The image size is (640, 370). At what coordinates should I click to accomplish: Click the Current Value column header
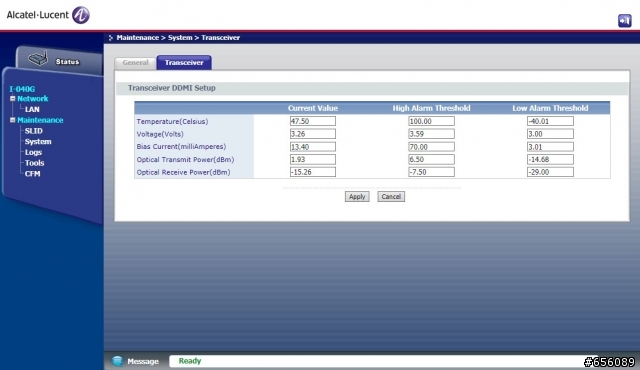[x=313, y=108]
